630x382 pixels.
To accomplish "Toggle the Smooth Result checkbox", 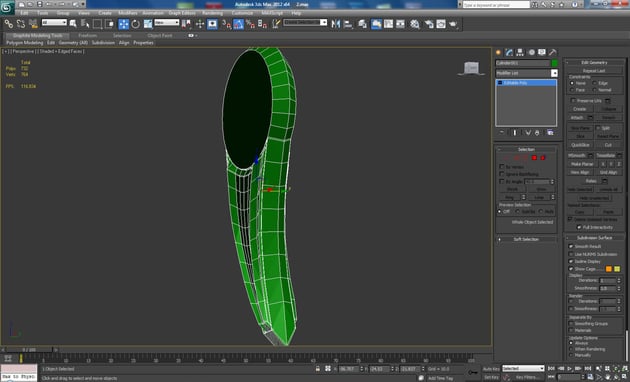I will click(x=571, y=246).
